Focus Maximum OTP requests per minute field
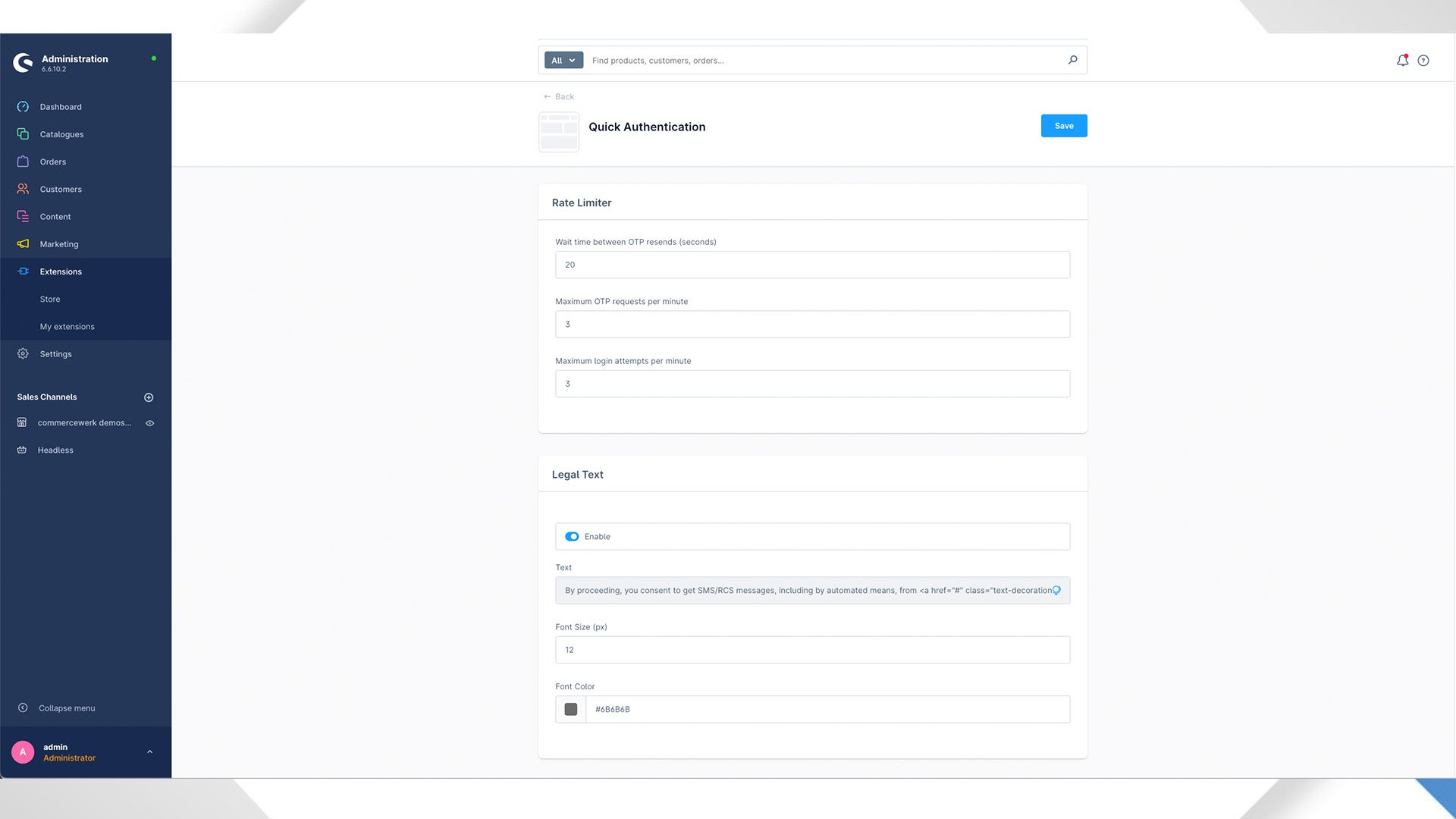 coord(812,324)
